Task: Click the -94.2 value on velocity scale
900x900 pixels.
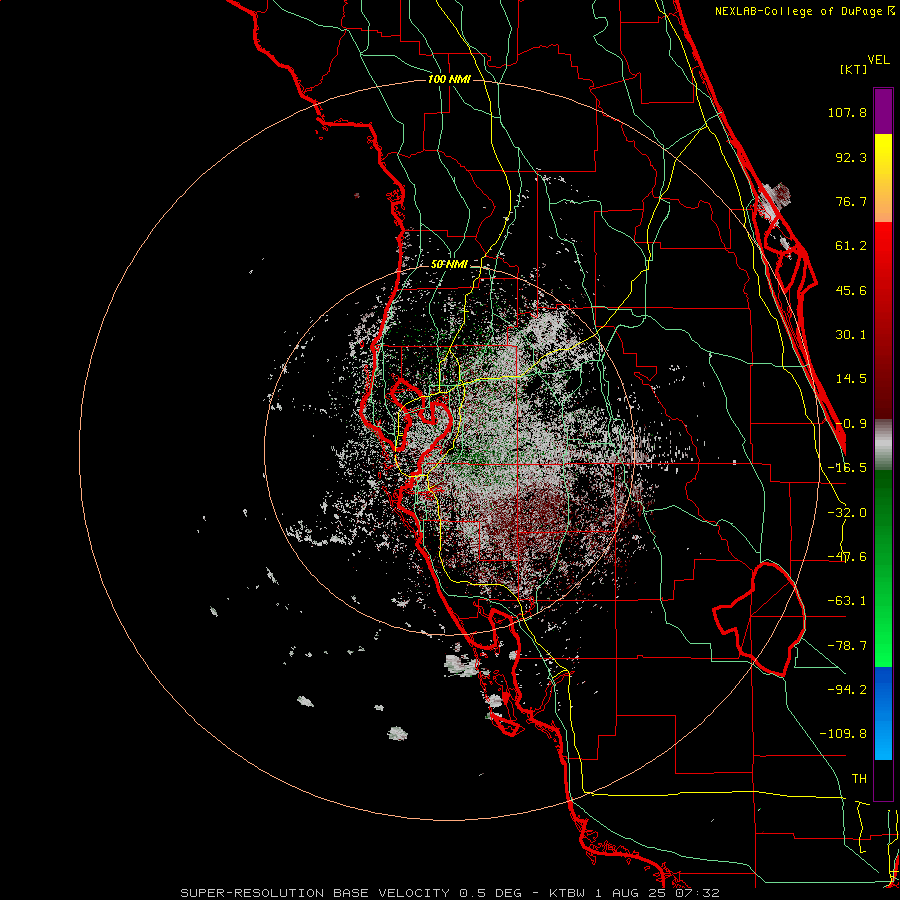Action: [847, 689]
